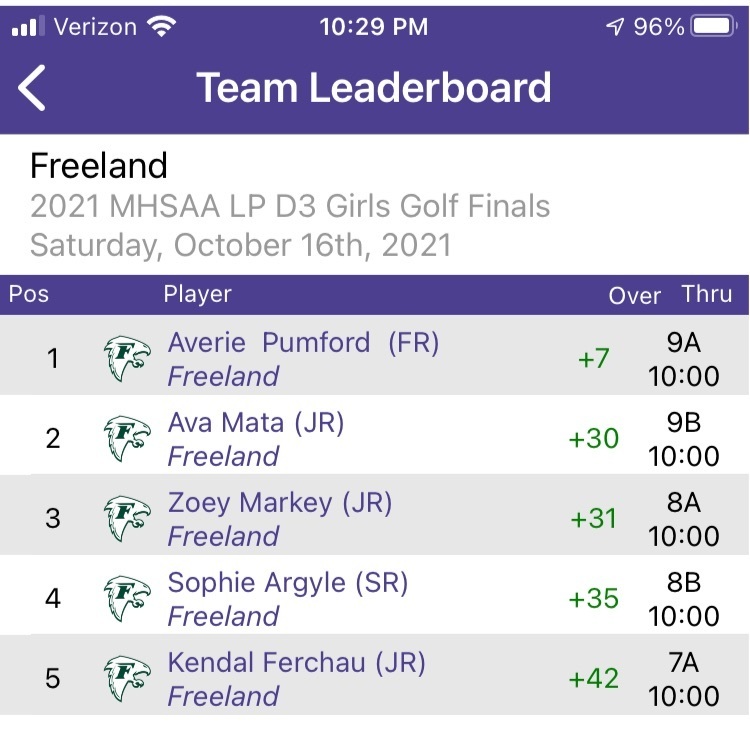Viewport: 750px width, 750px height.
Task: Tap the location arrow status icon
Action: [x=615, y=26]
